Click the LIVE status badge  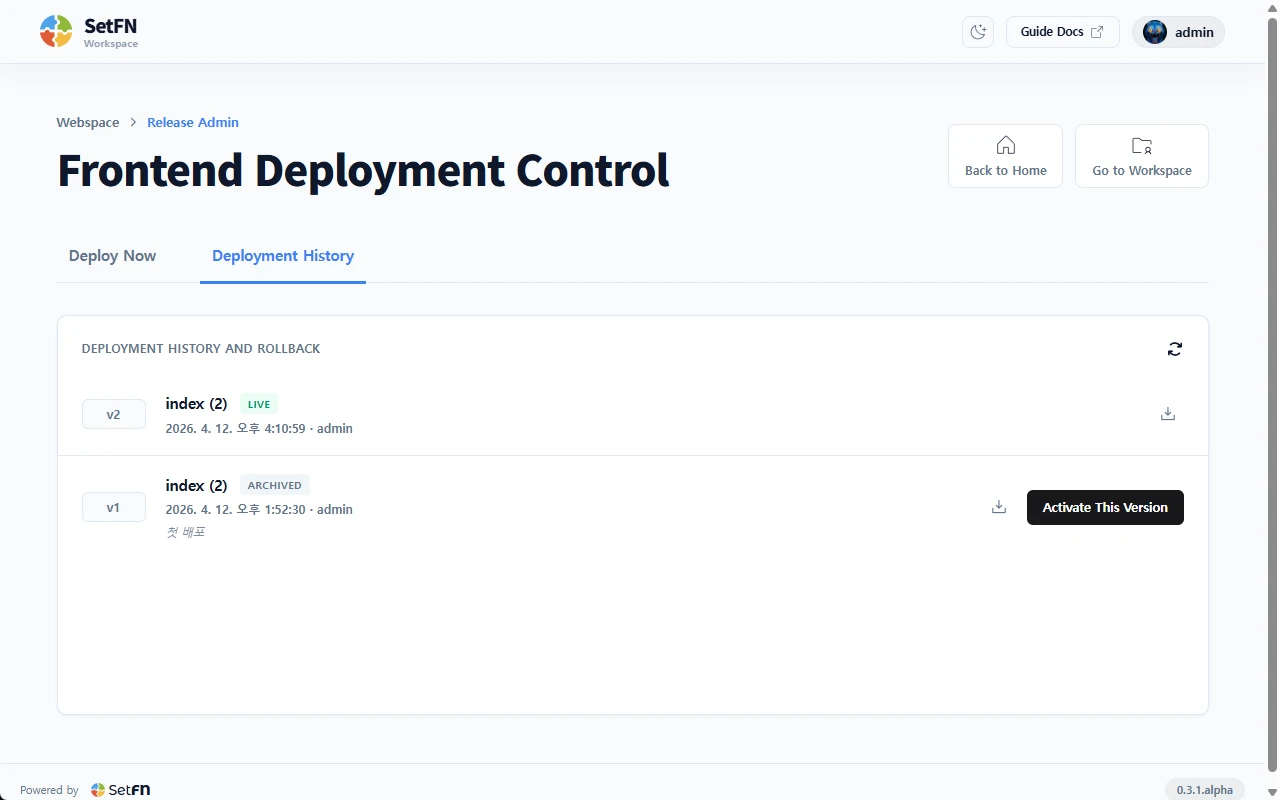tap(259, 404)
